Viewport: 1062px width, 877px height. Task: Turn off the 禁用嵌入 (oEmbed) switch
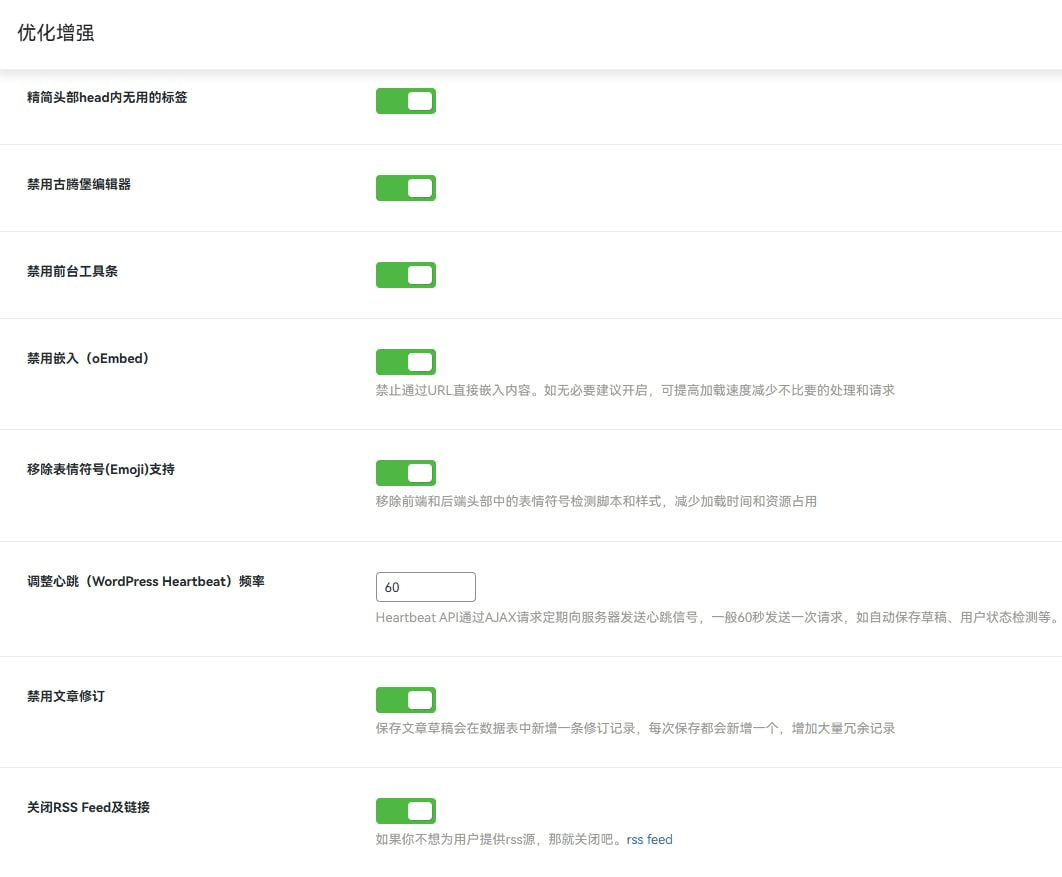click(405, 362)
